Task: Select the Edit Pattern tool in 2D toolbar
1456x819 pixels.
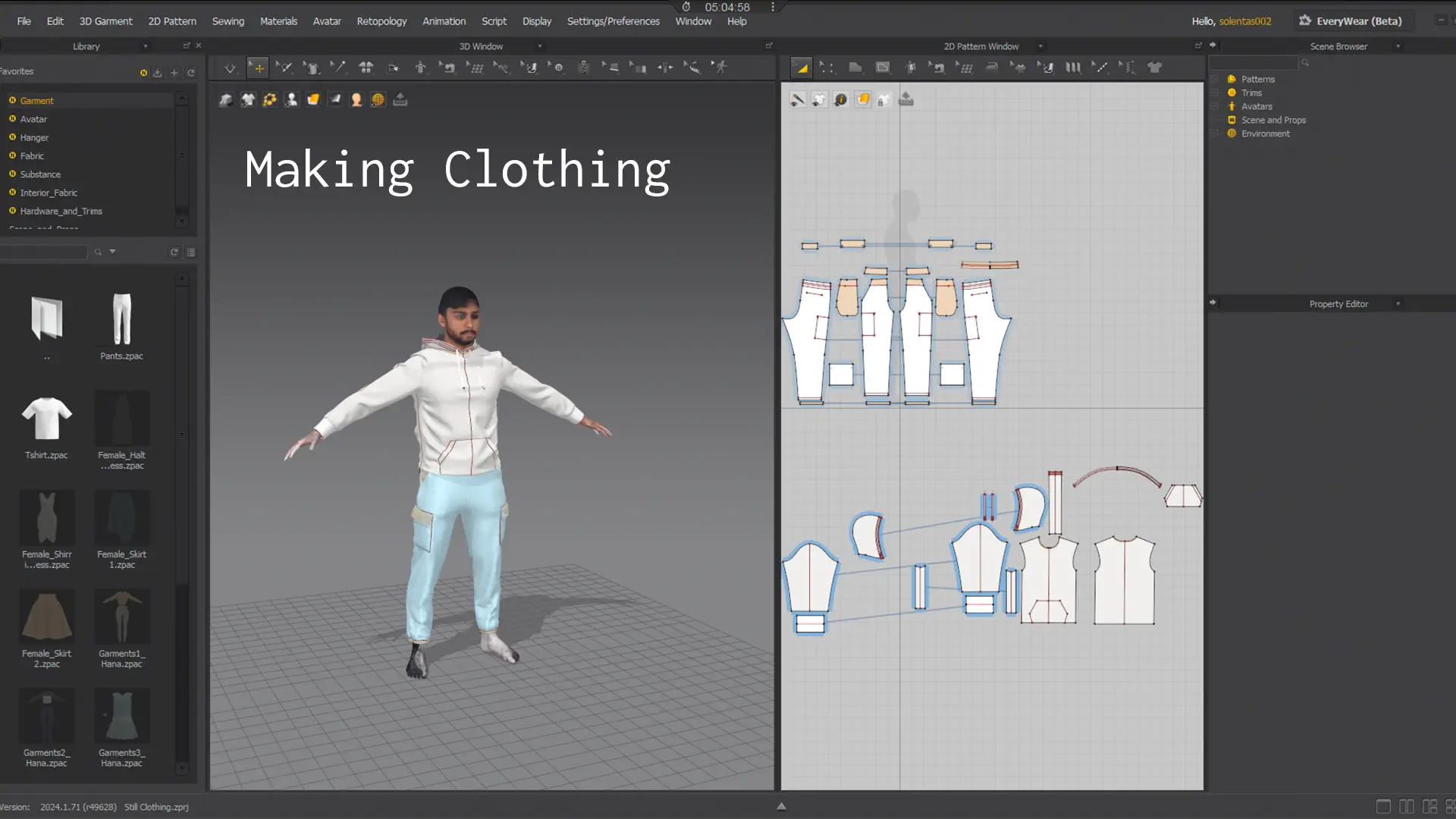Action: (827, 67)
